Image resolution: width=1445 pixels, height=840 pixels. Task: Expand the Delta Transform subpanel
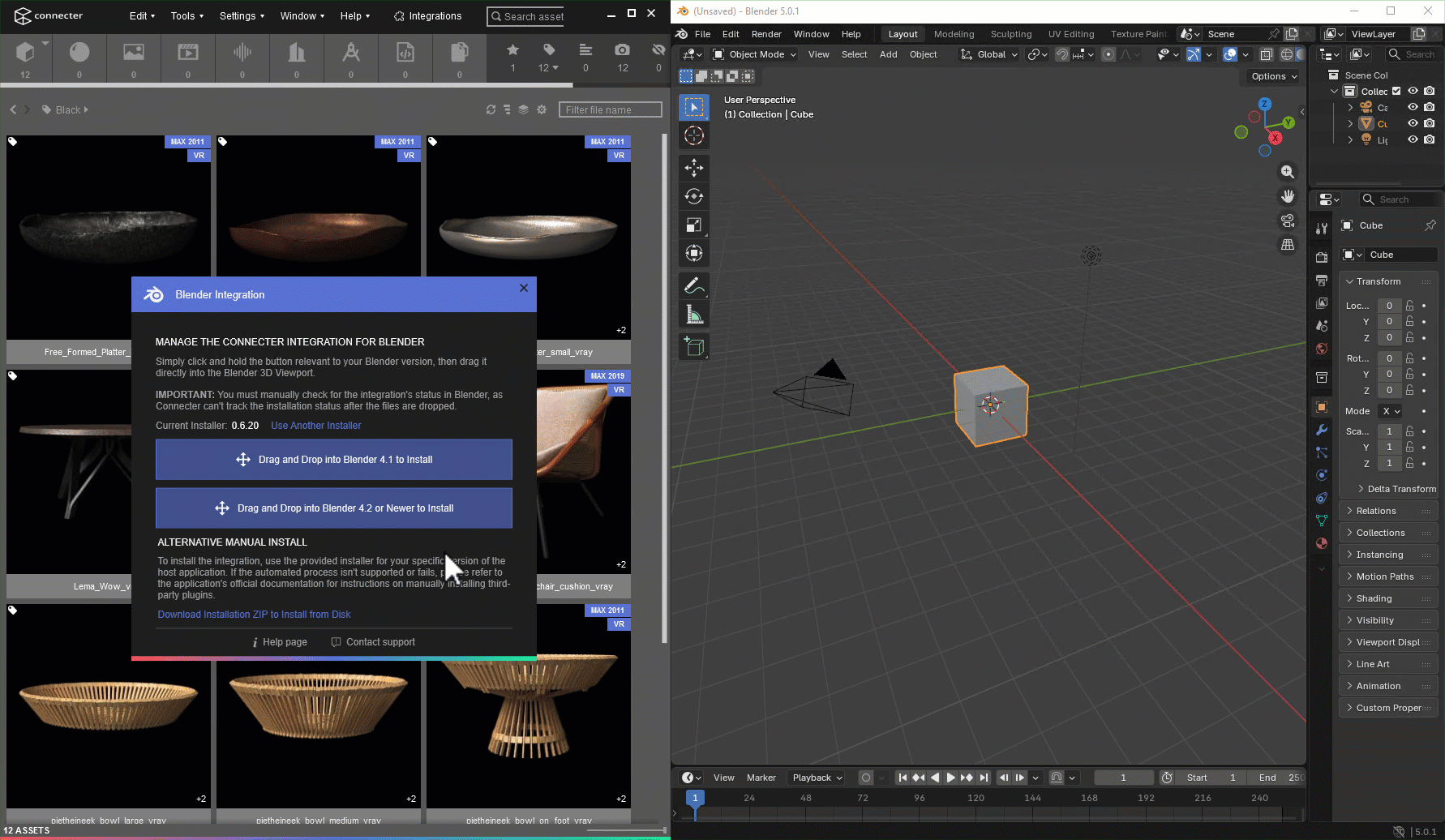pos(1396,489)
